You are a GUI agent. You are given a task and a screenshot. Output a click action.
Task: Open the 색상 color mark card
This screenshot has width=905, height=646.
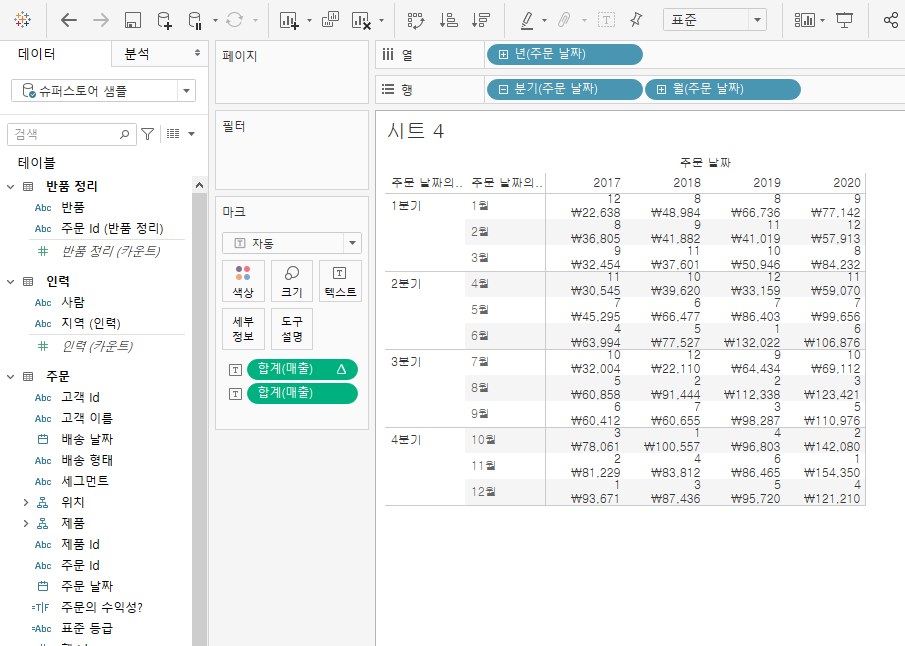[x=243, y=281]
